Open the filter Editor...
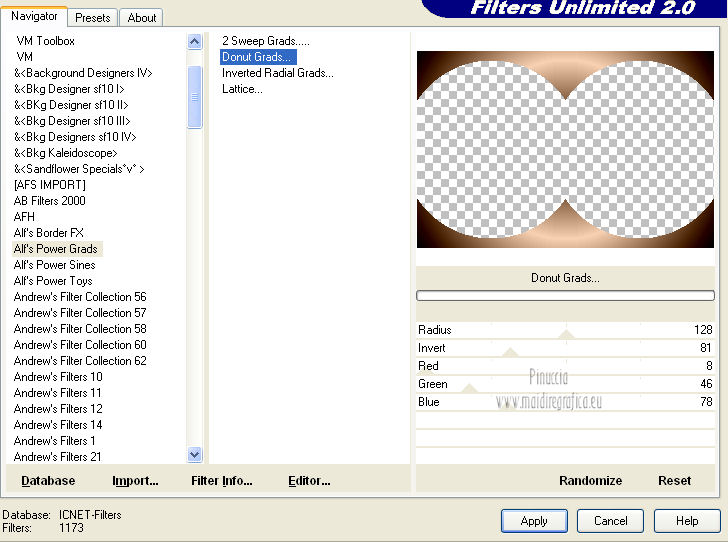This screenshot has height=542, width=728. point(309,481)
